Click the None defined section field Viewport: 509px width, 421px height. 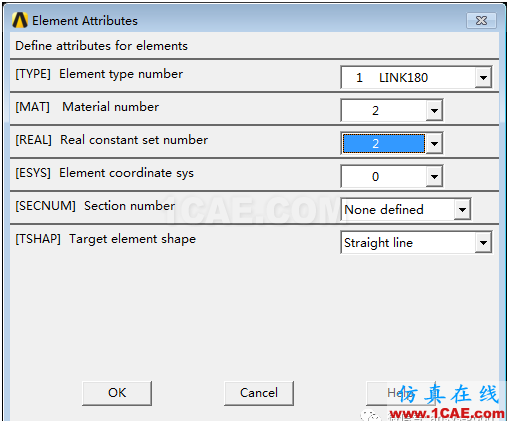398,209
